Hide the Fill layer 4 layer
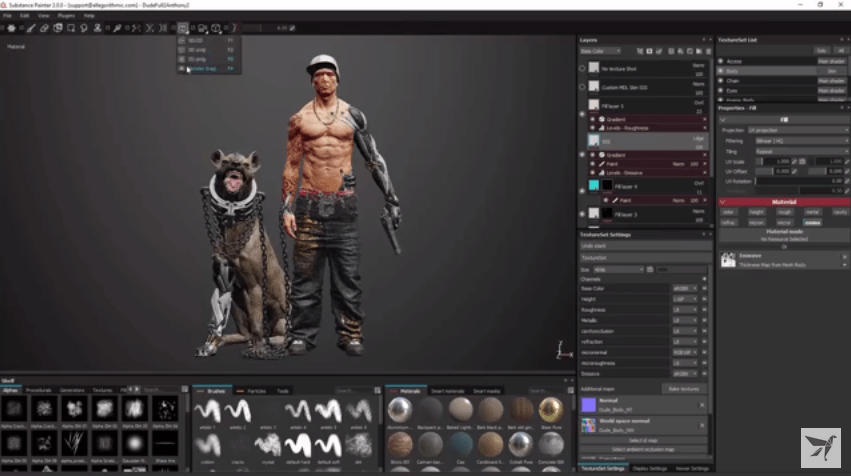The image size is (851, 476). 582,191
